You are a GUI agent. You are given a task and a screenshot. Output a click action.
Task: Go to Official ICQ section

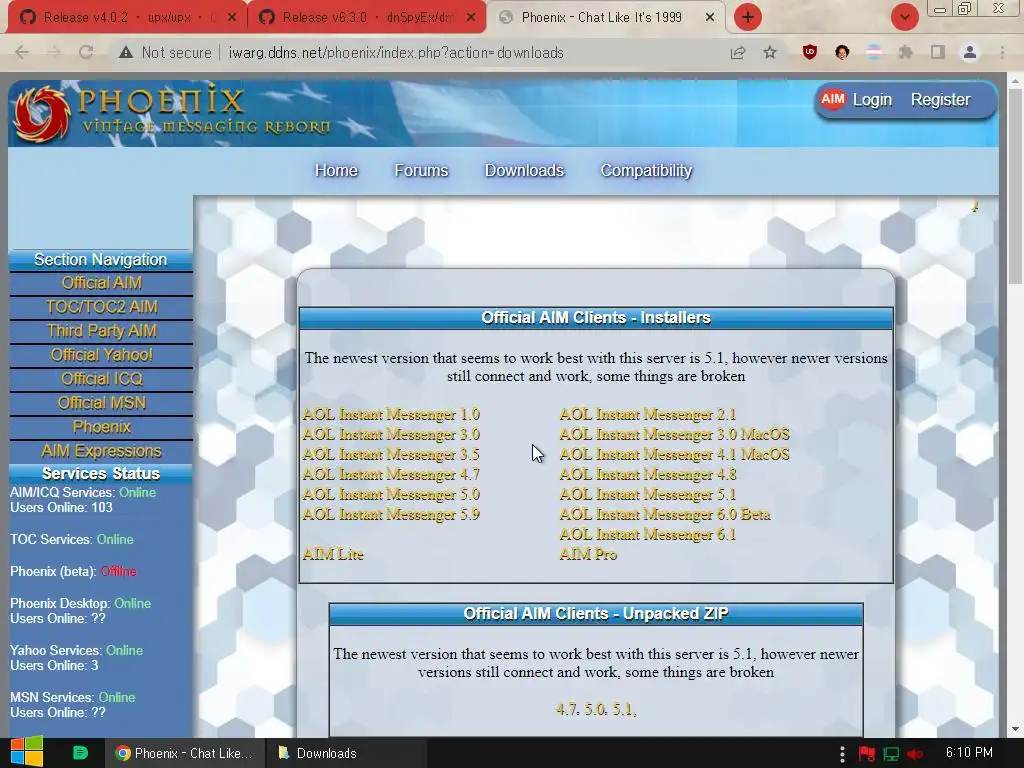(x=101, y=379)
